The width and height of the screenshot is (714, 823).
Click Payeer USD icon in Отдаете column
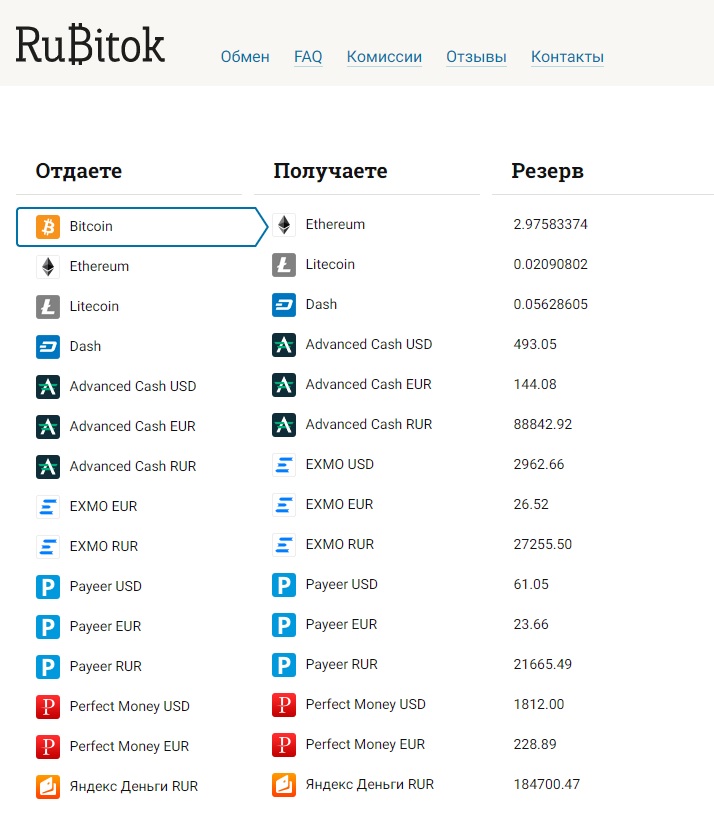(48, 586)
